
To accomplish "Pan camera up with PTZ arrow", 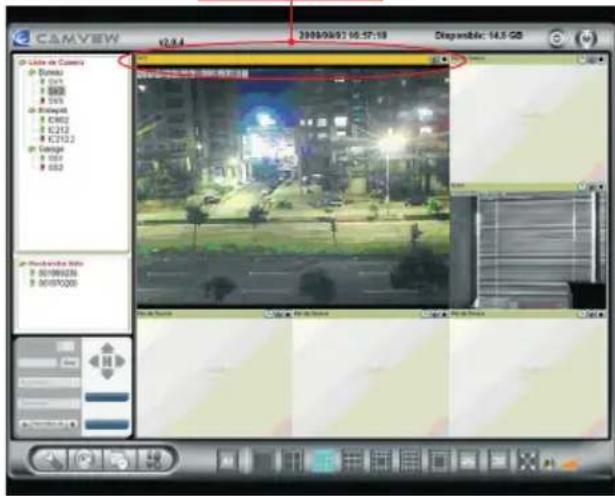I will click(x=107, y=348).
